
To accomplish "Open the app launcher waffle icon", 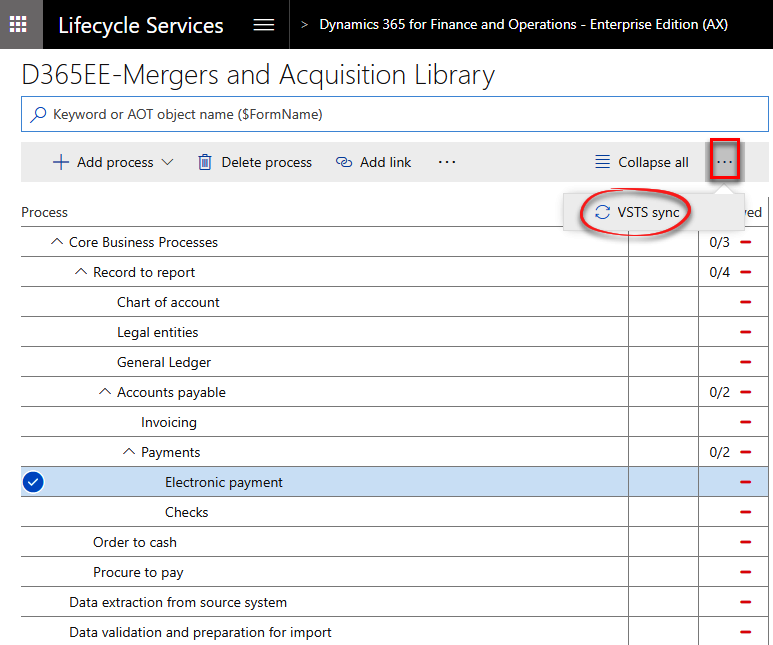I will (x=18, y=24).
